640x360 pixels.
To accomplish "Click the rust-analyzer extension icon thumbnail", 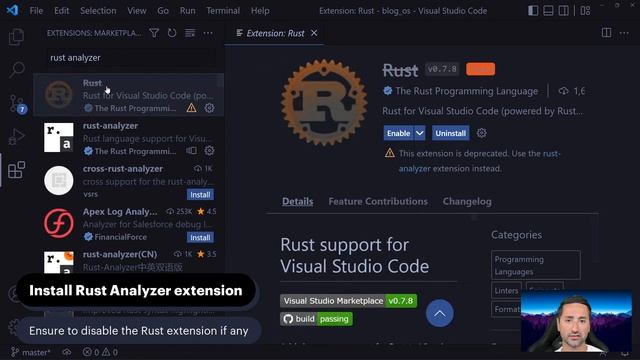I will pos(59,138).
